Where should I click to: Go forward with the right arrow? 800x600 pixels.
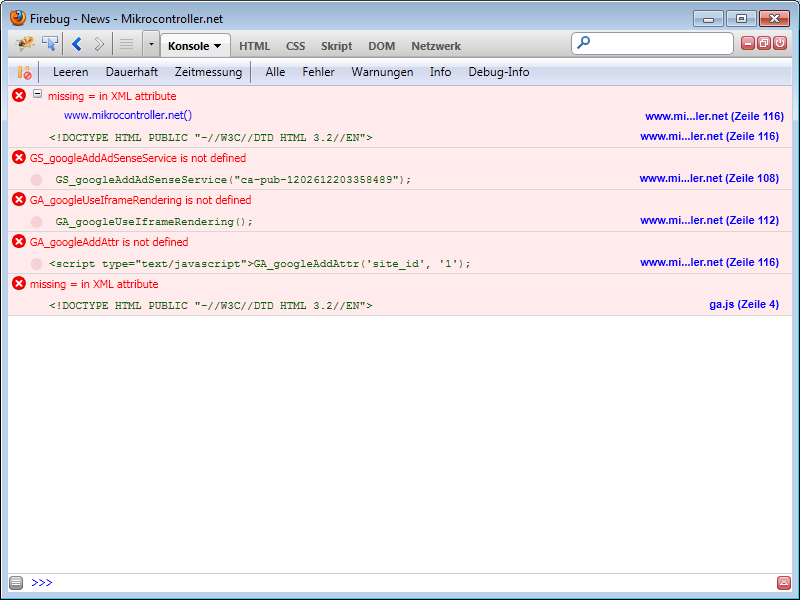99,45
